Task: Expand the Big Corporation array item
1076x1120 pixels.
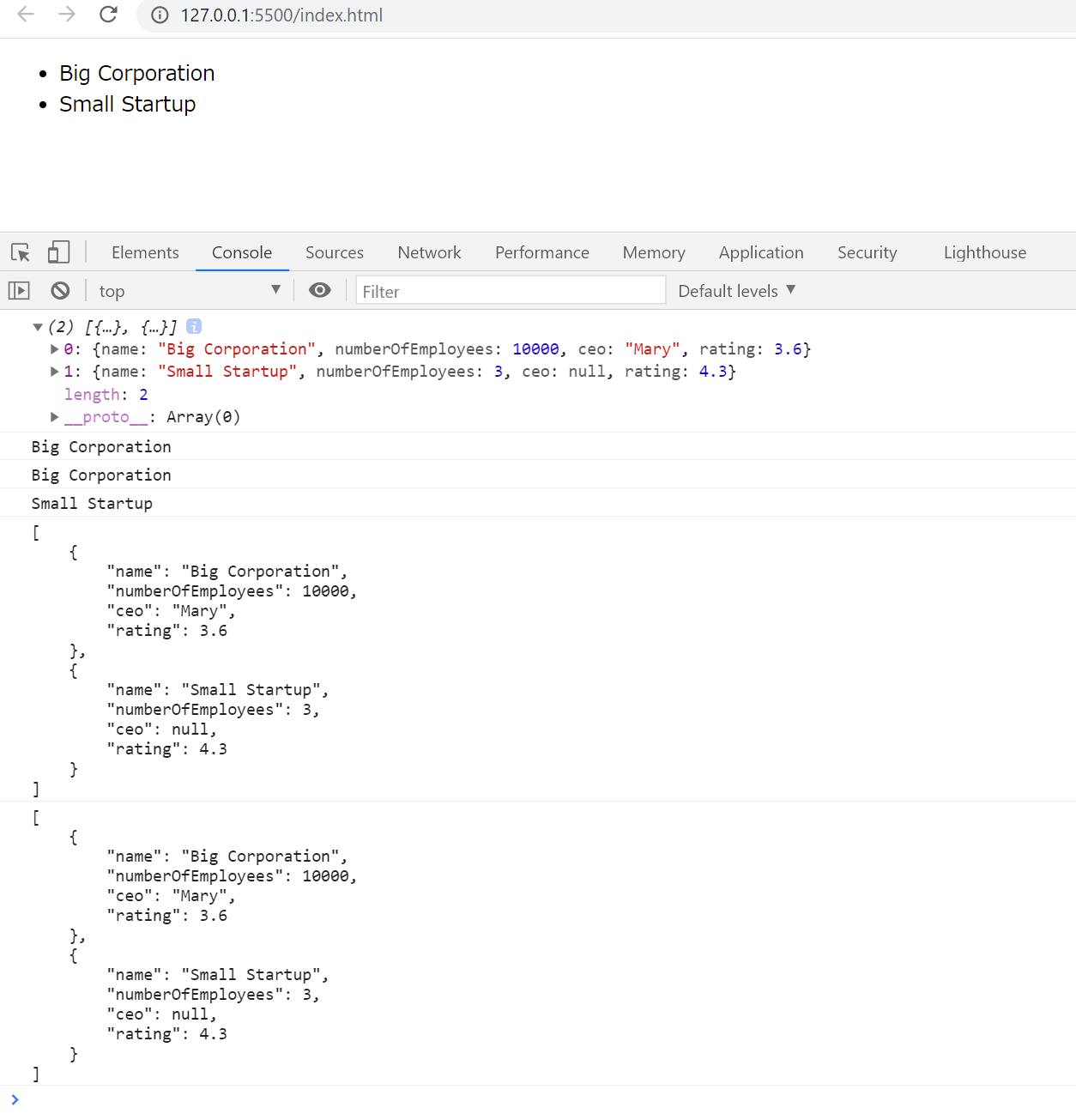Action: pyautogui.click(x=53, y=348)
